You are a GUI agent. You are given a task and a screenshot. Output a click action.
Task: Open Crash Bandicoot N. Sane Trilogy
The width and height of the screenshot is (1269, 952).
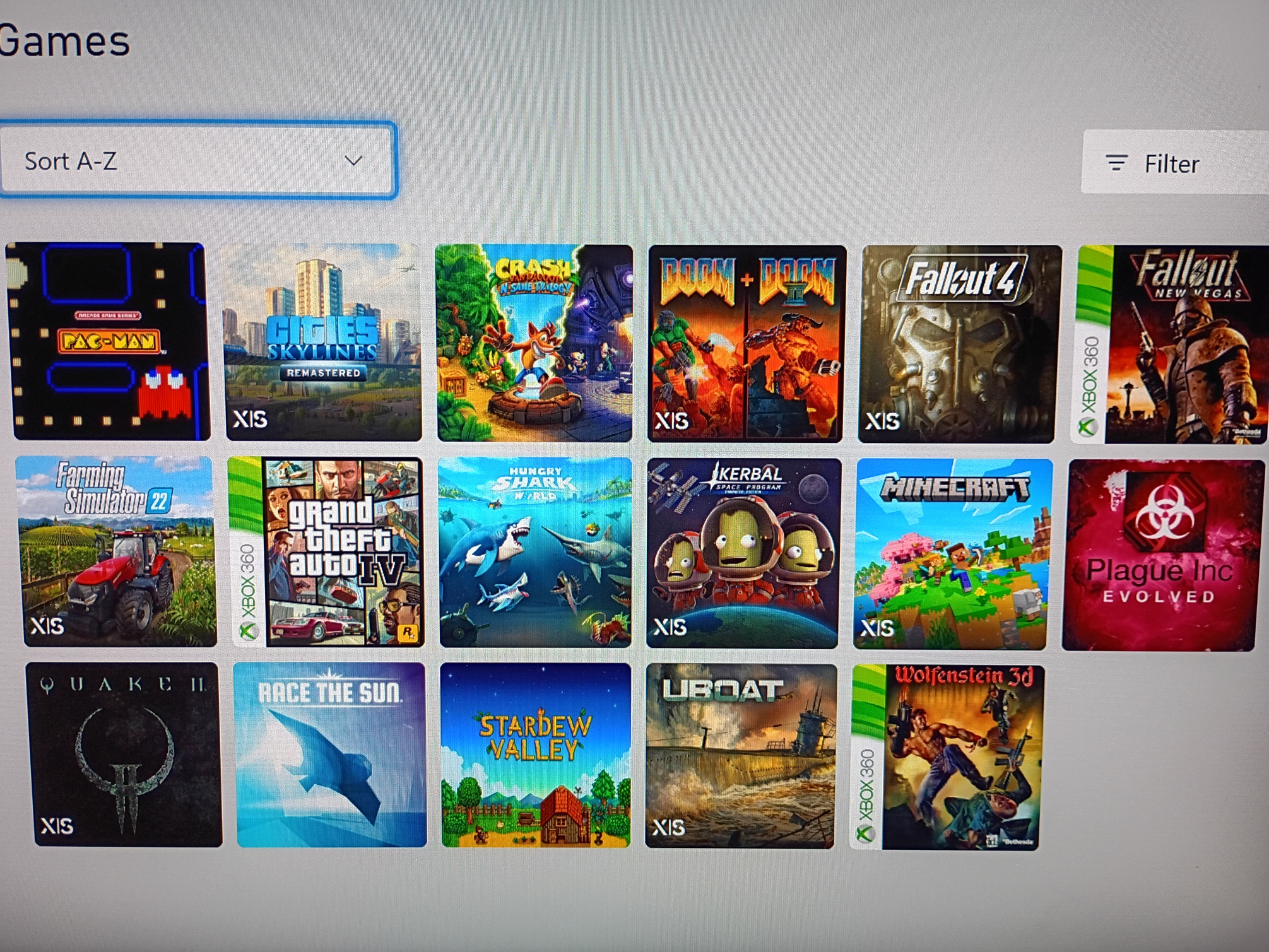(534, 343)
